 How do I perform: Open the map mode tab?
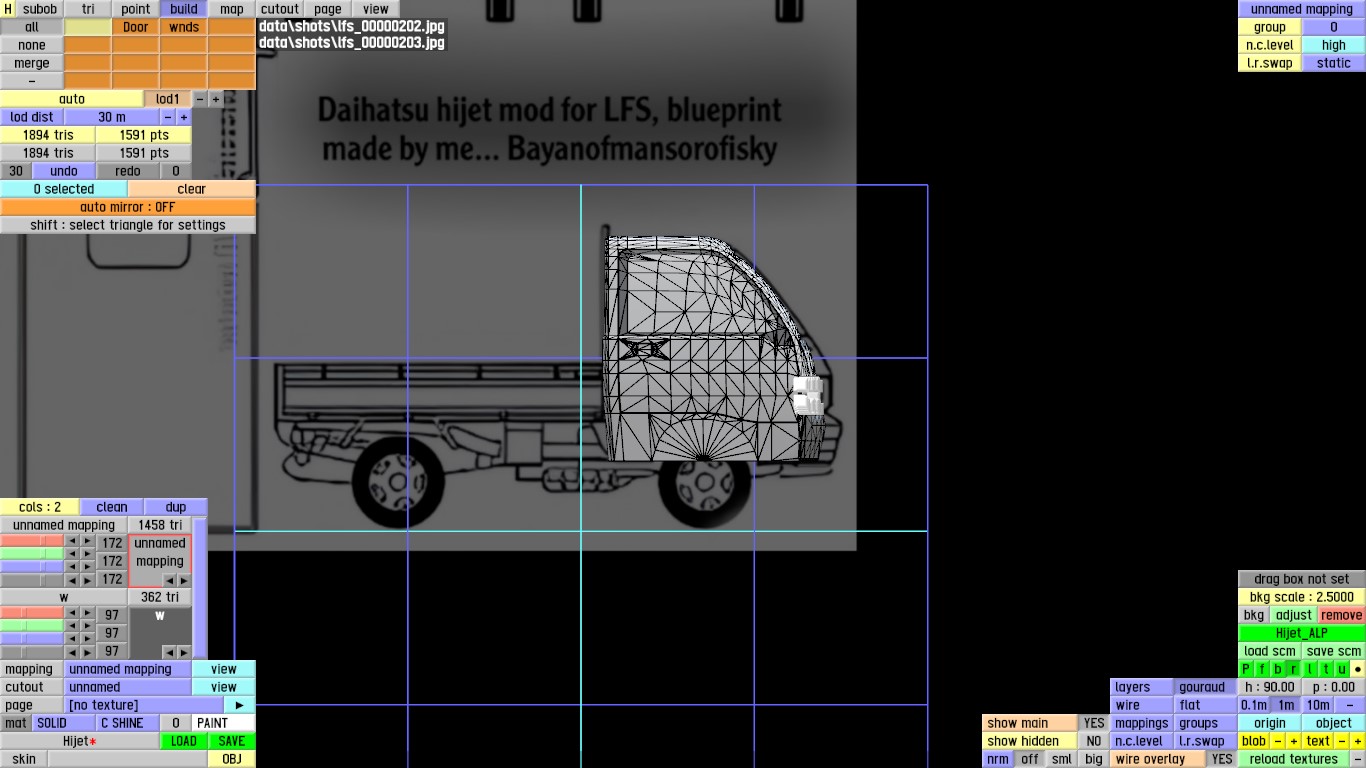point(232,9)
